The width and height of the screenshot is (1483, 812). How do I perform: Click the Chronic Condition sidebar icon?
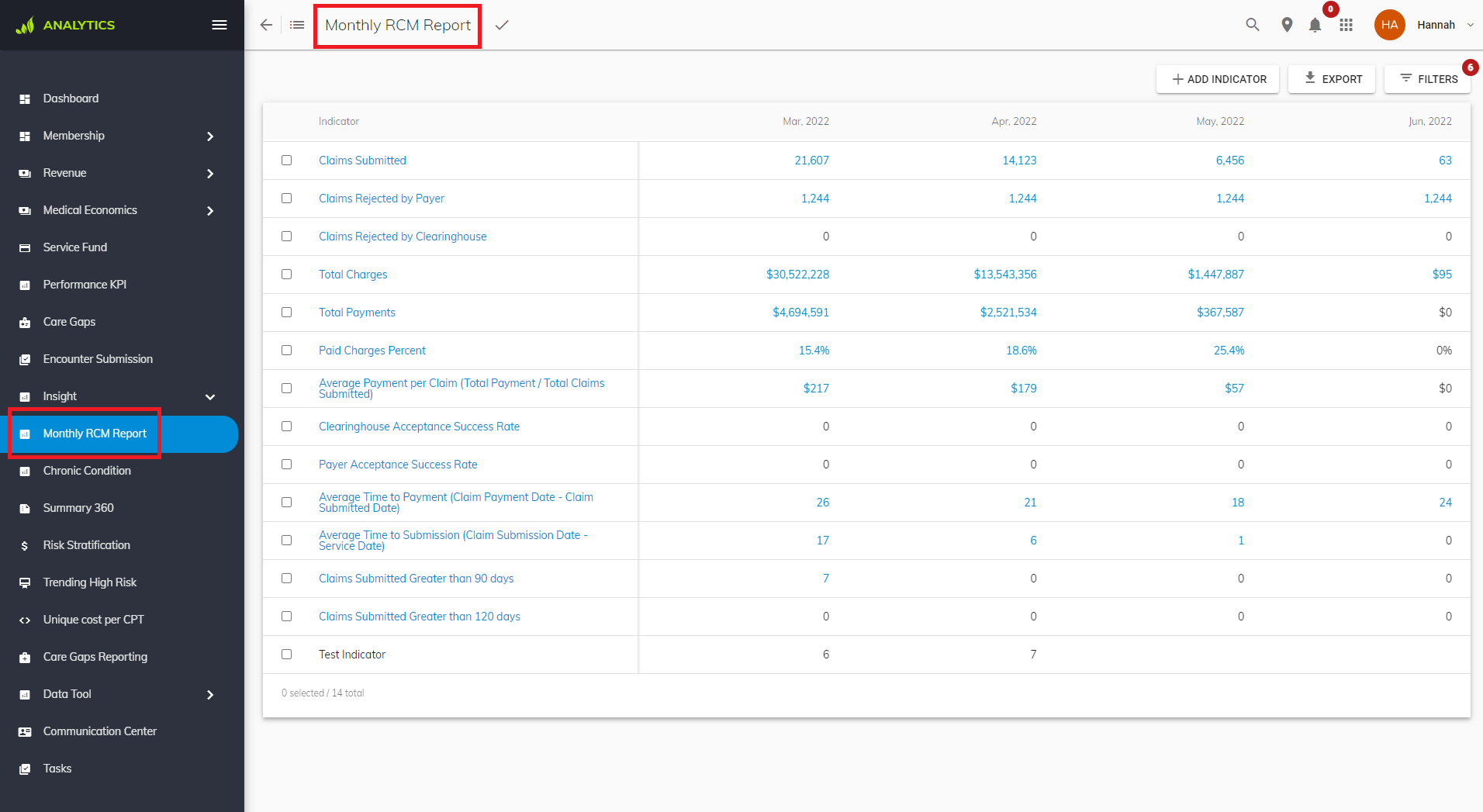click(25, 471)
